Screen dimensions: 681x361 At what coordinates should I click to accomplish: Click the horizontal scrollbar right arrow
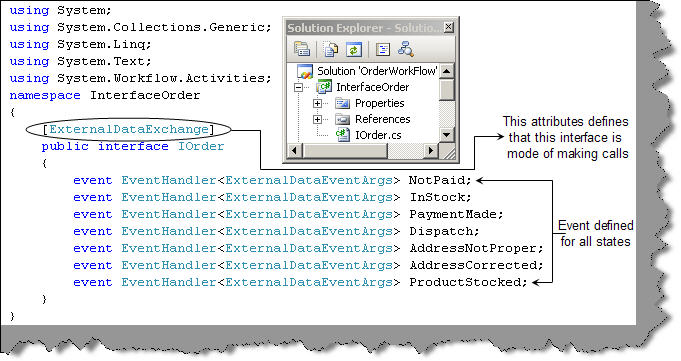point(431,151)
